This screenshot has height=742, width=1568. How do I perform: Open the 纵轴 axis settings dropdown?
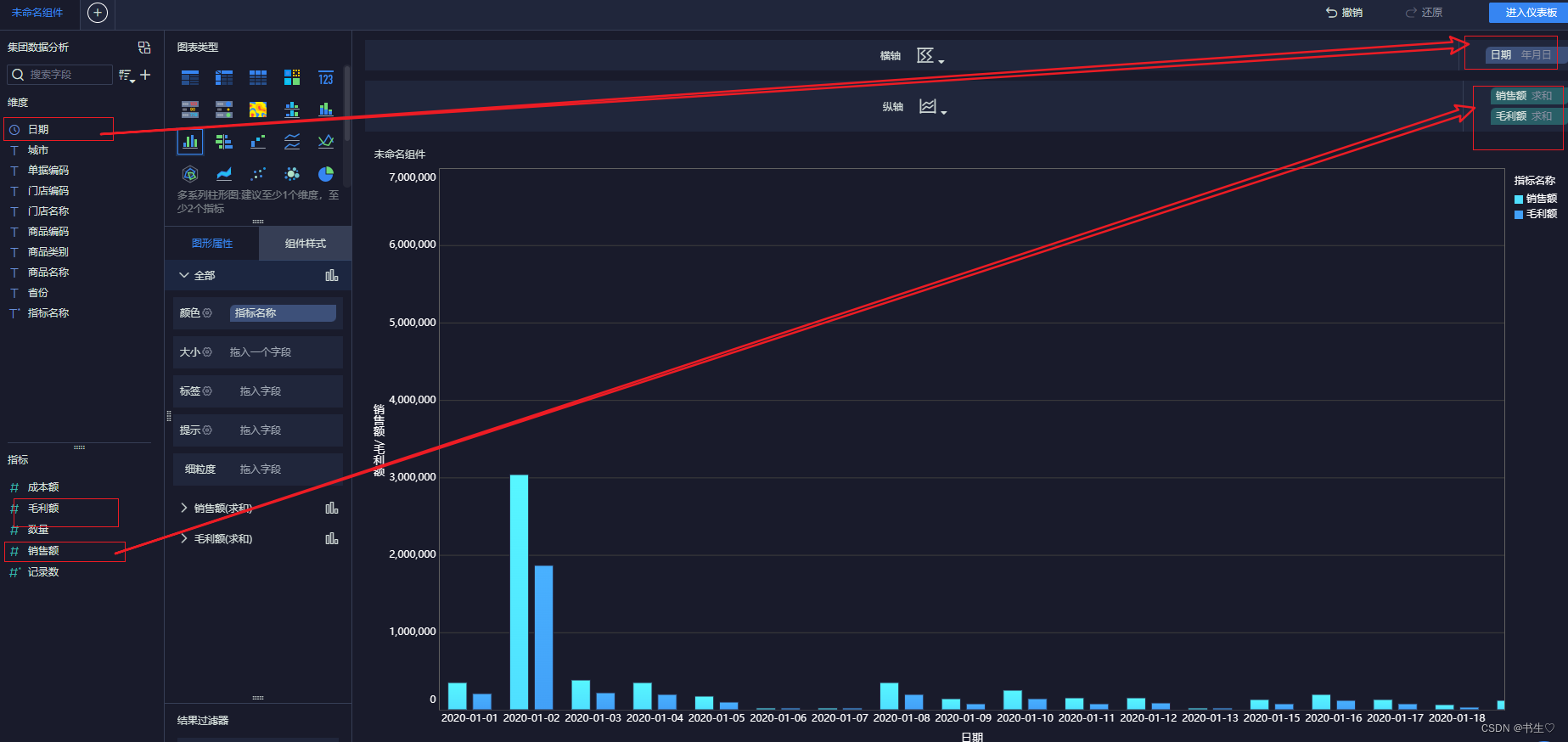click(932, 107)
